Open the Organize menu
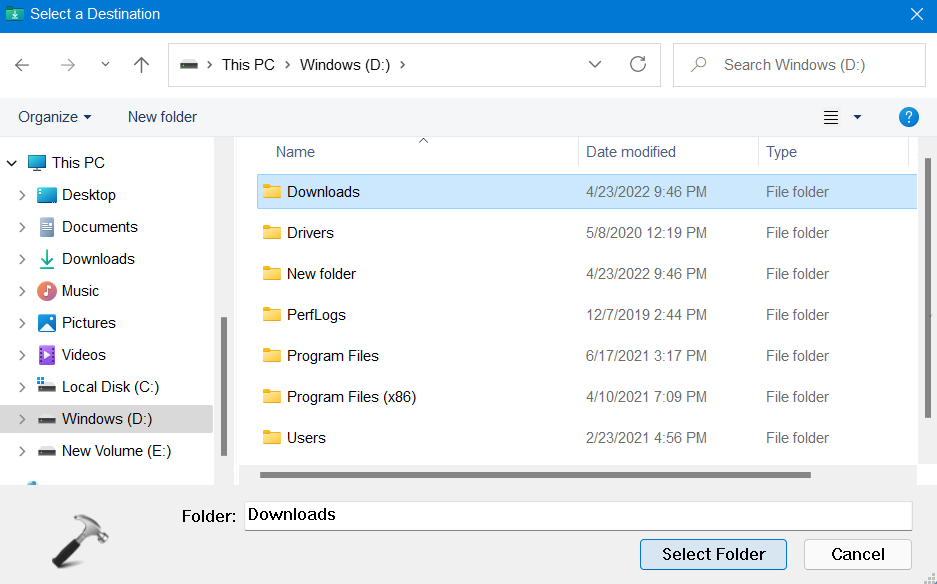The image size is (937, 584). [55, 117]
